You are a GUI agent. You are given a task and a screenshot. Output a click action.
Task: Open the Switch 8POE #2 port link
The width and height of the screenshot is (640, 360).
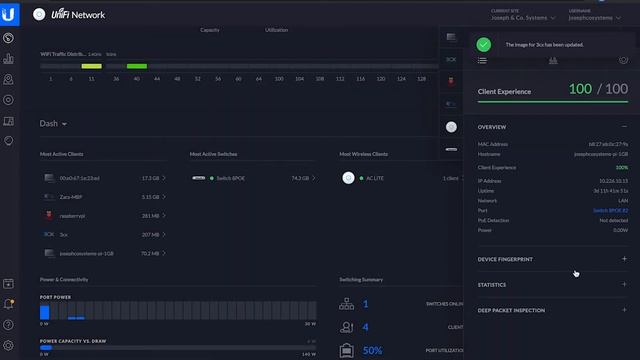point(610,210)
